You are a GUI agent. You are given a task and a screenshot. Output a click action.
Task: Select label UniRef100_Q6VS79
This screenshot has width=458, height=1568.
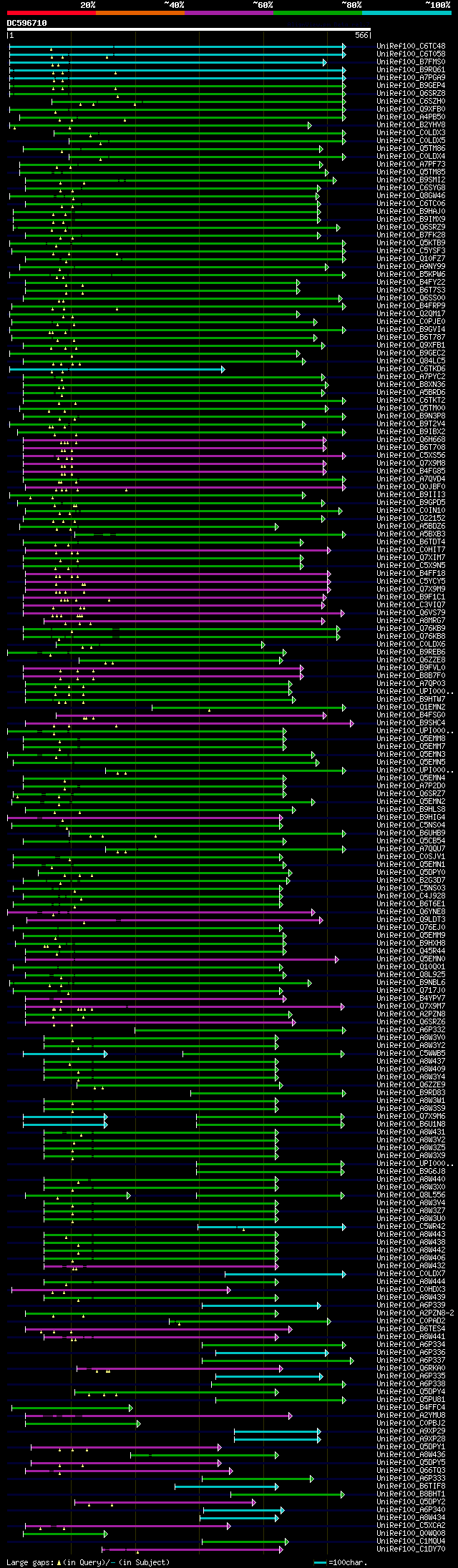411,613
